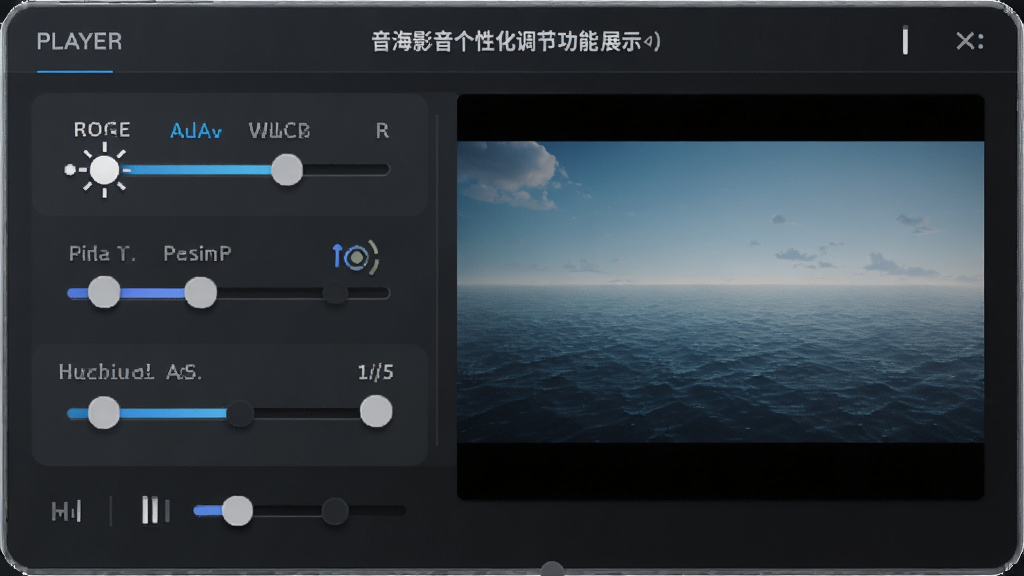Screen dimensions: 1024x576
Task: Click the light handle on playback progress bar
Action: pos(237,511)
